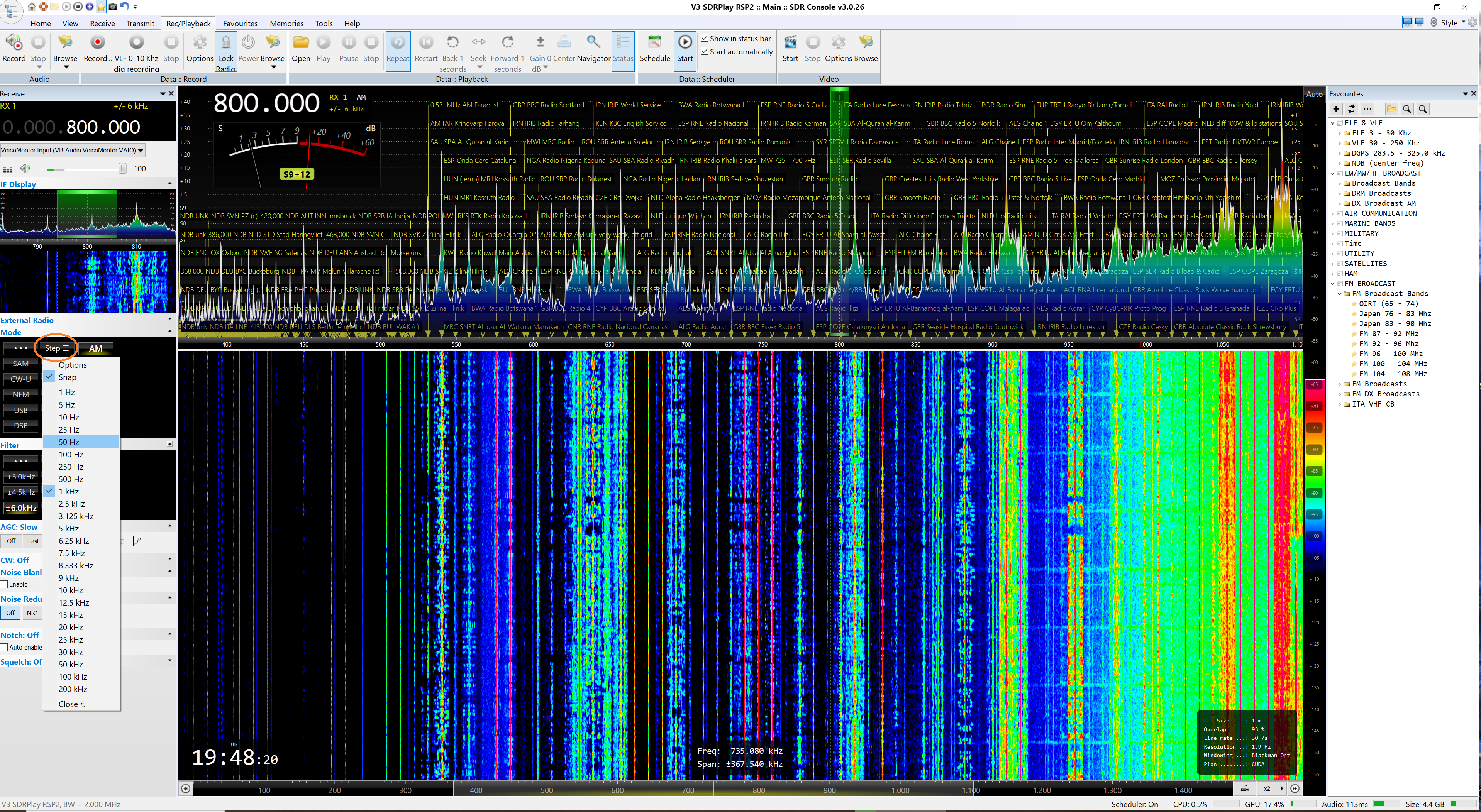Click the Favourites zoom-in magnifier icon

coord(1407,109)
